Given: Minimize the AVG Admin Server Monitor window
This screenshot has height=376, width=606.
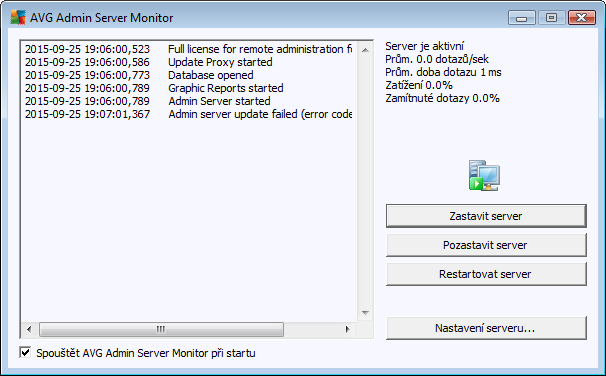Looking at the screenshot, I should coord(521,18).
